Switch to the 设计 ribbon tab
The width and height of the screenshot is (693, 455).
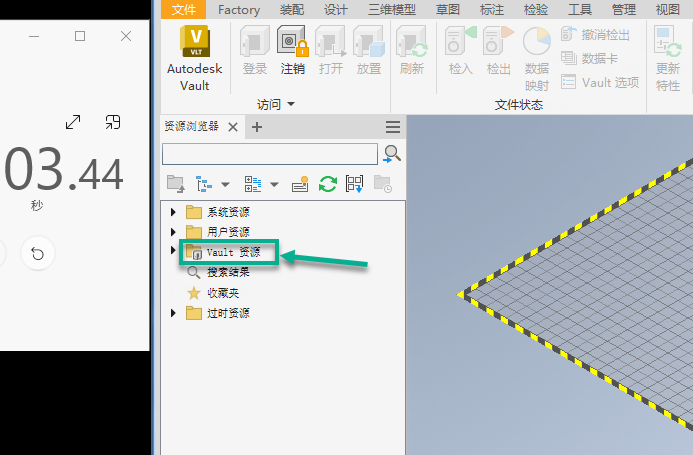tap(335, 9)
